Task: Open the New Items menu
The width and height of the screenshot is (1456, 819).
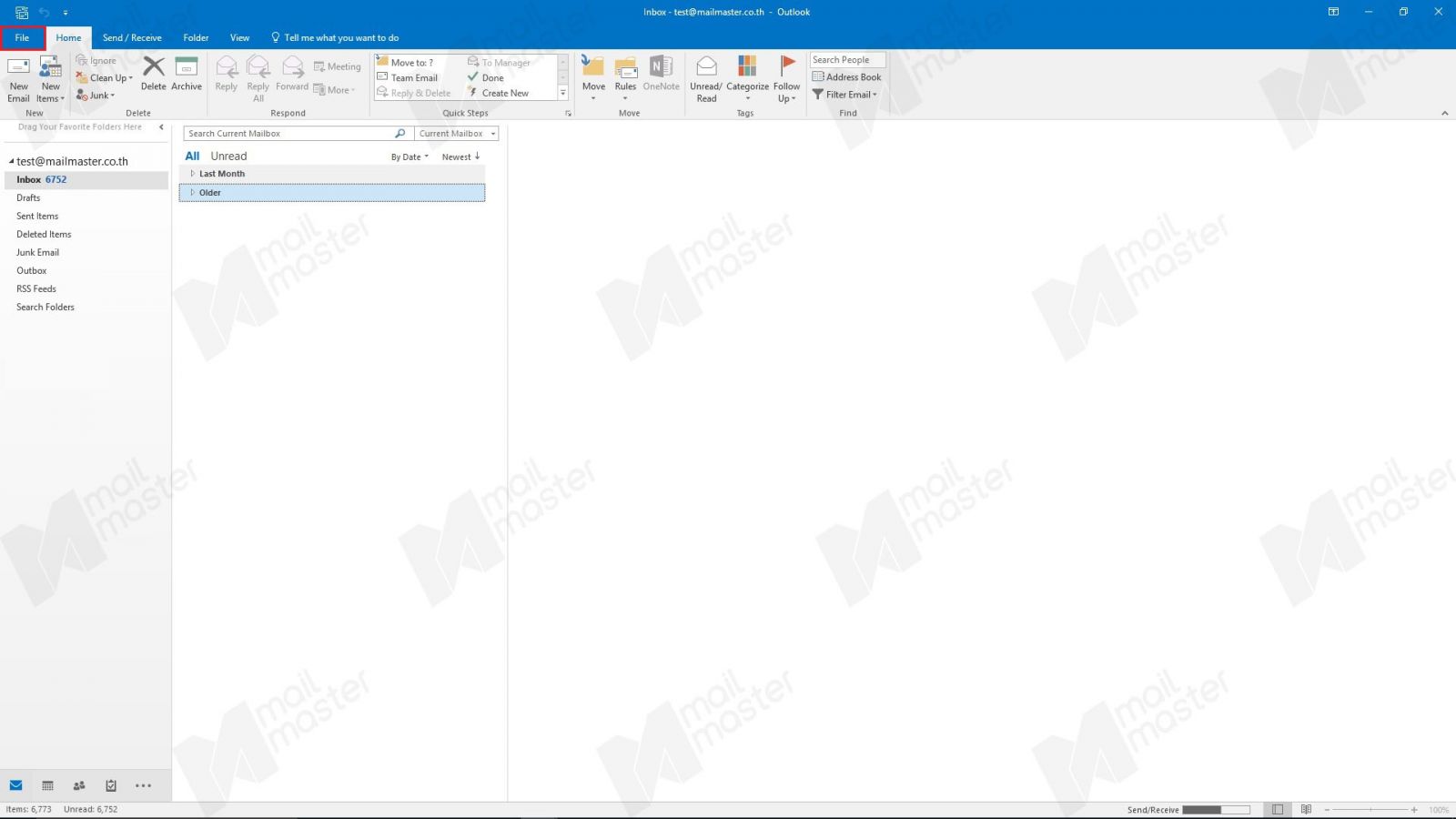Action: tap(51, 79)
